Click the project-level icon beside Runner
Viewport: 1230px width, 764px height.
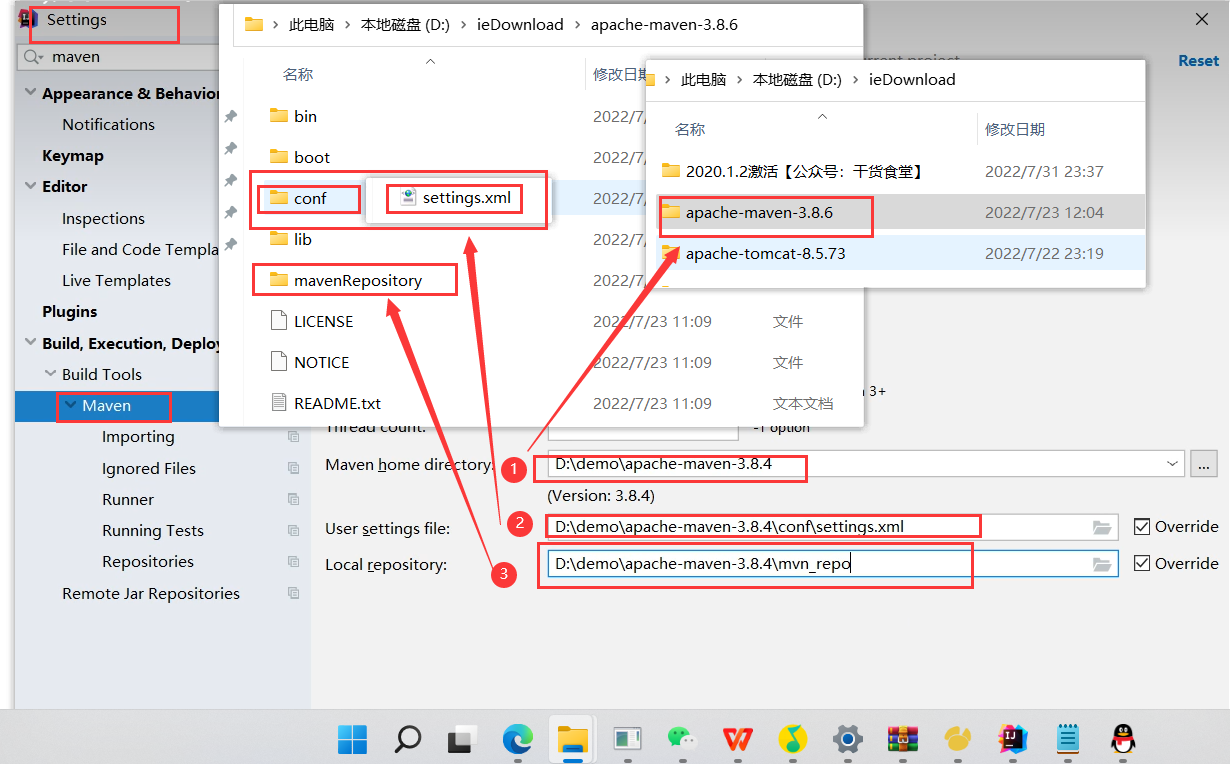pyautogui.click(x=293, y=499)
